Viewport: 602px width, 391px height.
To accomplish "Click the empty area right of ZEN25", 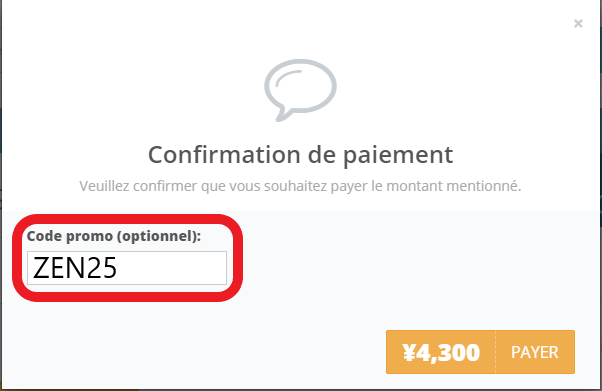I will pyautogui.click(x=173, y=268).
